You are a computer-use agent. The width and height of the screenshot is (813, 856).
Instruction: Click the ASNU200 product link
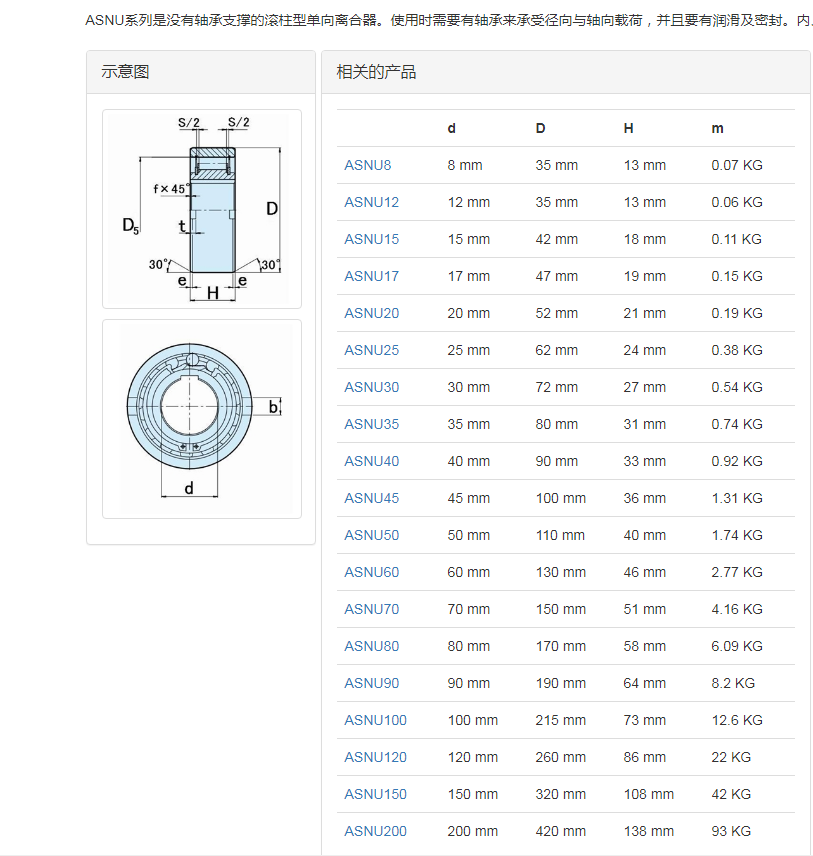click(375, 831)
